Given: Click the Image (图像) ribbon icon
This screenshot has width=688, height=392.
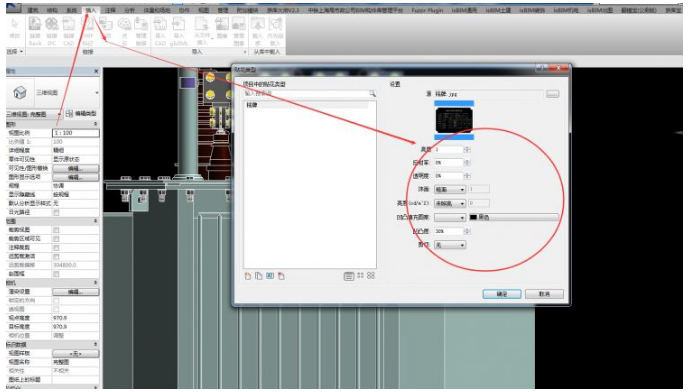Looking at the screenshot, I should click(x=222, y=25).
